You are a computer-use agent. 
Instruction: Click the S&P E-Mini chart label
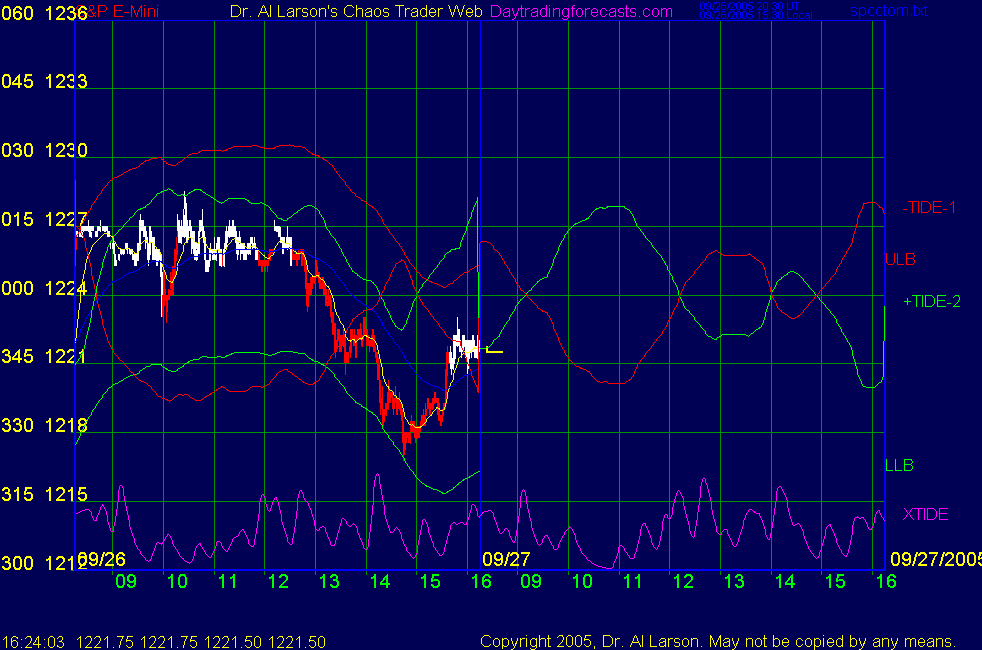(x=118, y=12)
